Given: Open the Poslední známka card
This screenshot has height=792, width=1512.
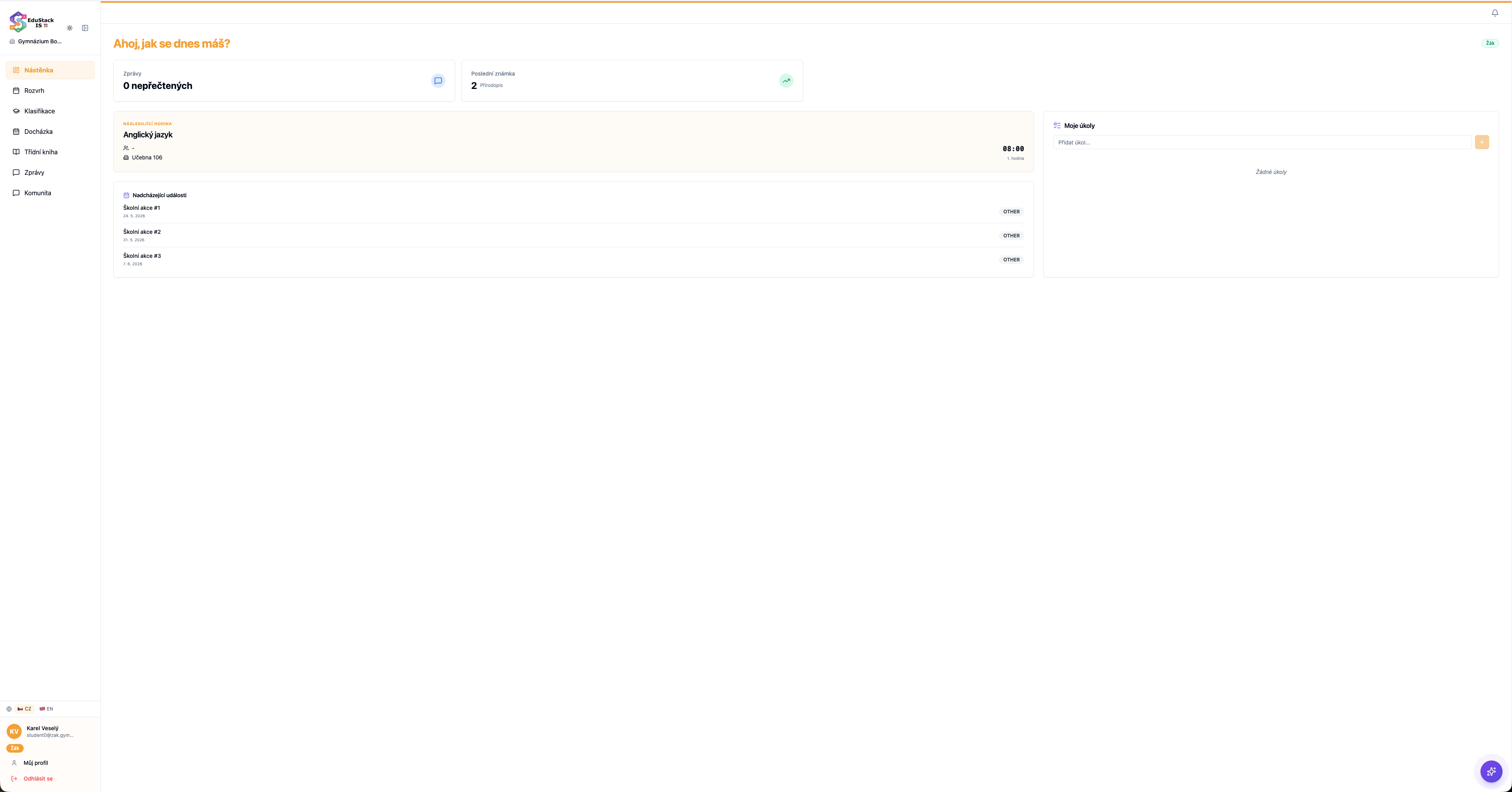Looking at the screenshot, I should coord(632,81).
